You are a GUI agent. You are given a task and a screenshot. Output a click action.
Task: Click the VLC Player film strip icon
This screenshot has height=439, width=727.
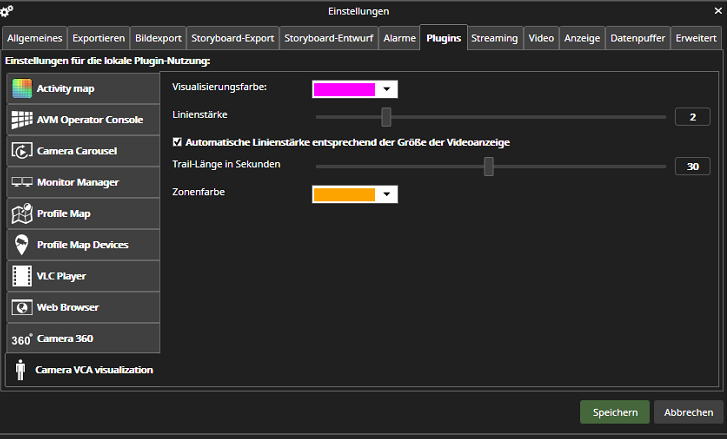tap(22, 276)
